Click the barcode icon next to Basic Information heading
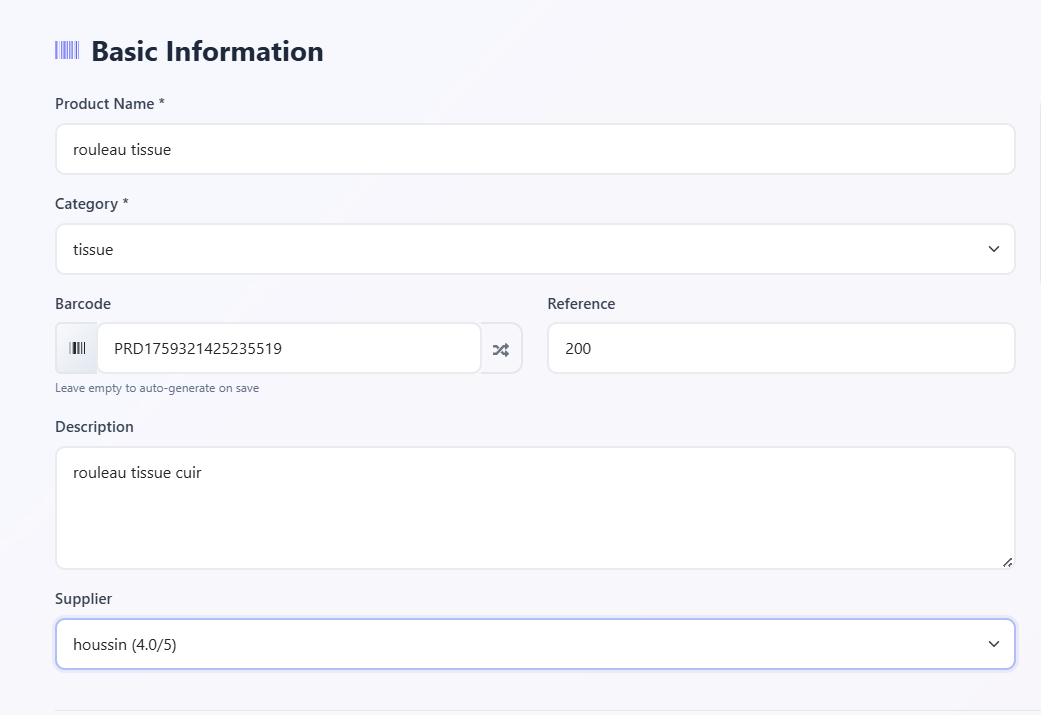The height and width of the screenshot is (715, 1041). pos(67,50)
